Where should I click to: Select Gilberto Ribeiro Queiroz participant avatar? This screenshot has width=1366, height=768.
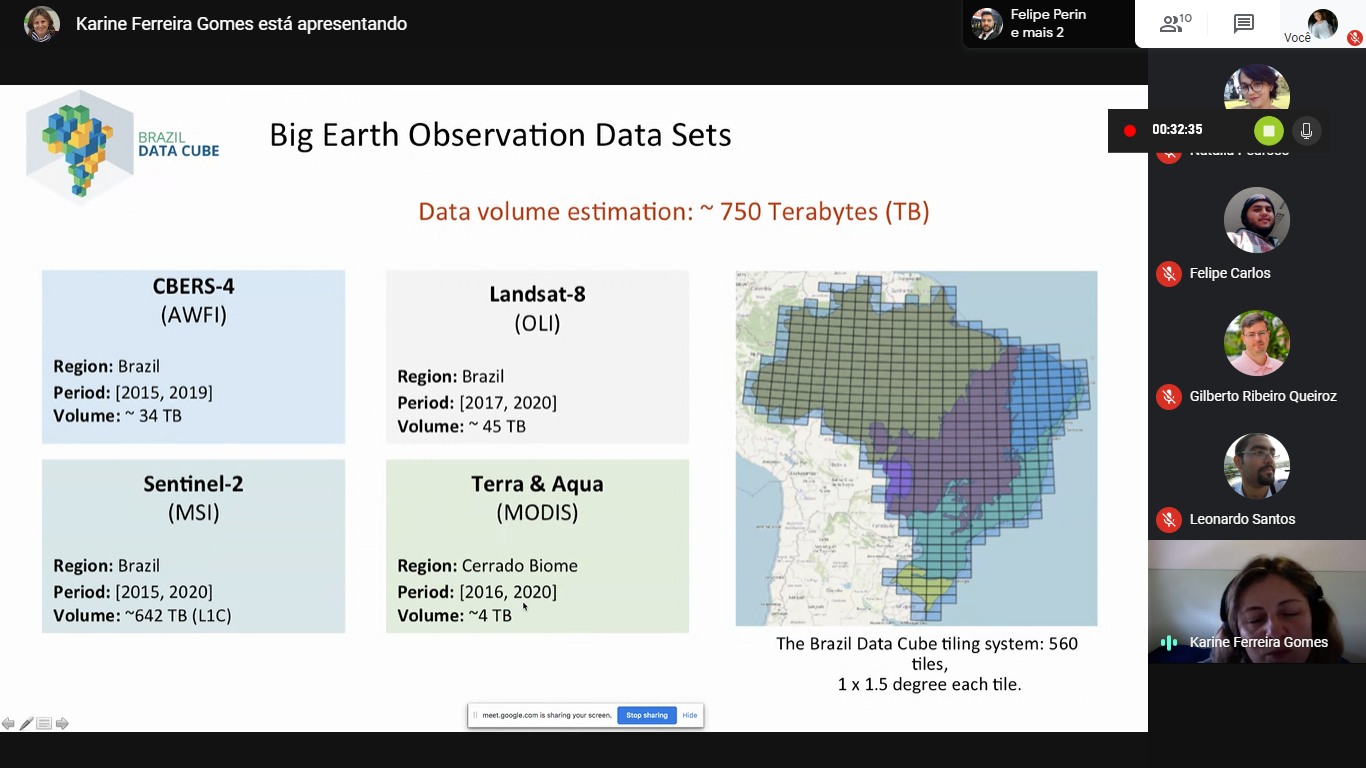tap(1257, 343)
